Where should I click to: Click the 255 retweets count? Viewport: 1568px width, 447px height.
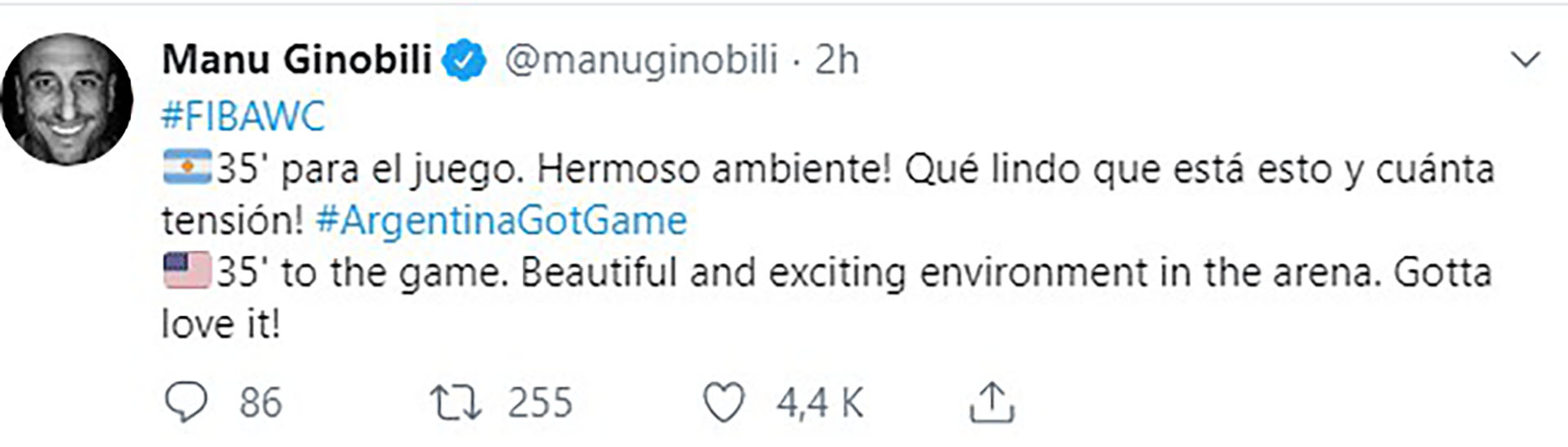coord(540,403)
